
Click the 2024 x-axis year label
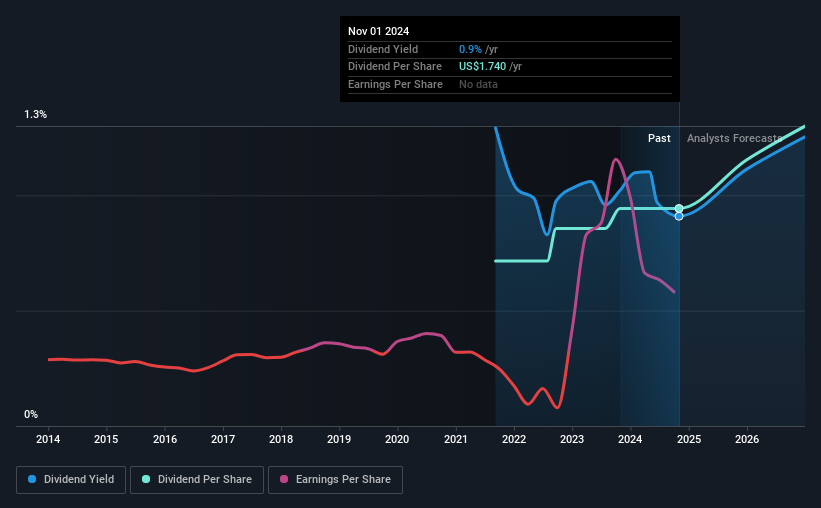(x=630, y=439)
